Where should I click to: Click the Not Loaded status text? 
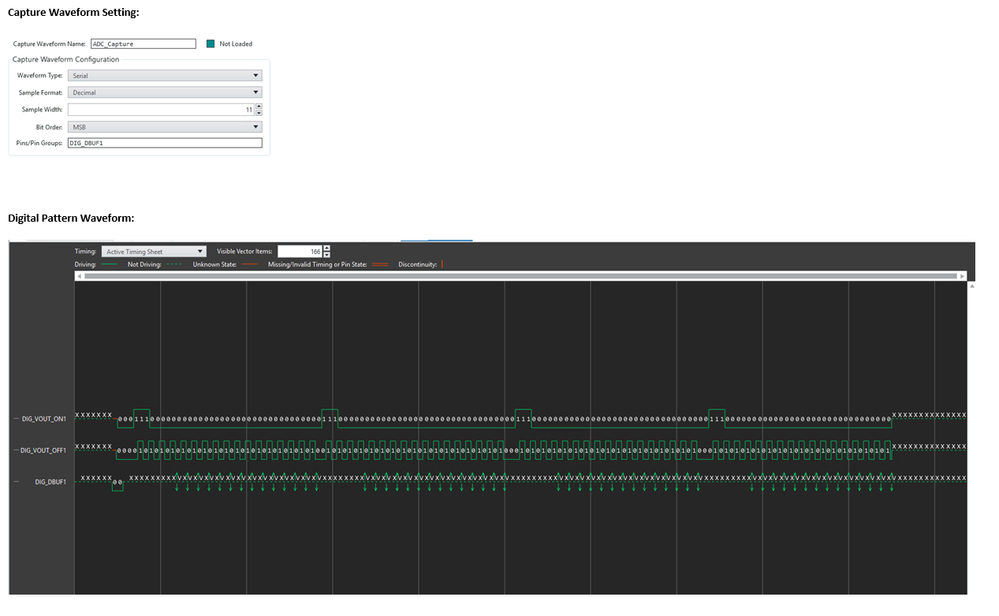236,44
